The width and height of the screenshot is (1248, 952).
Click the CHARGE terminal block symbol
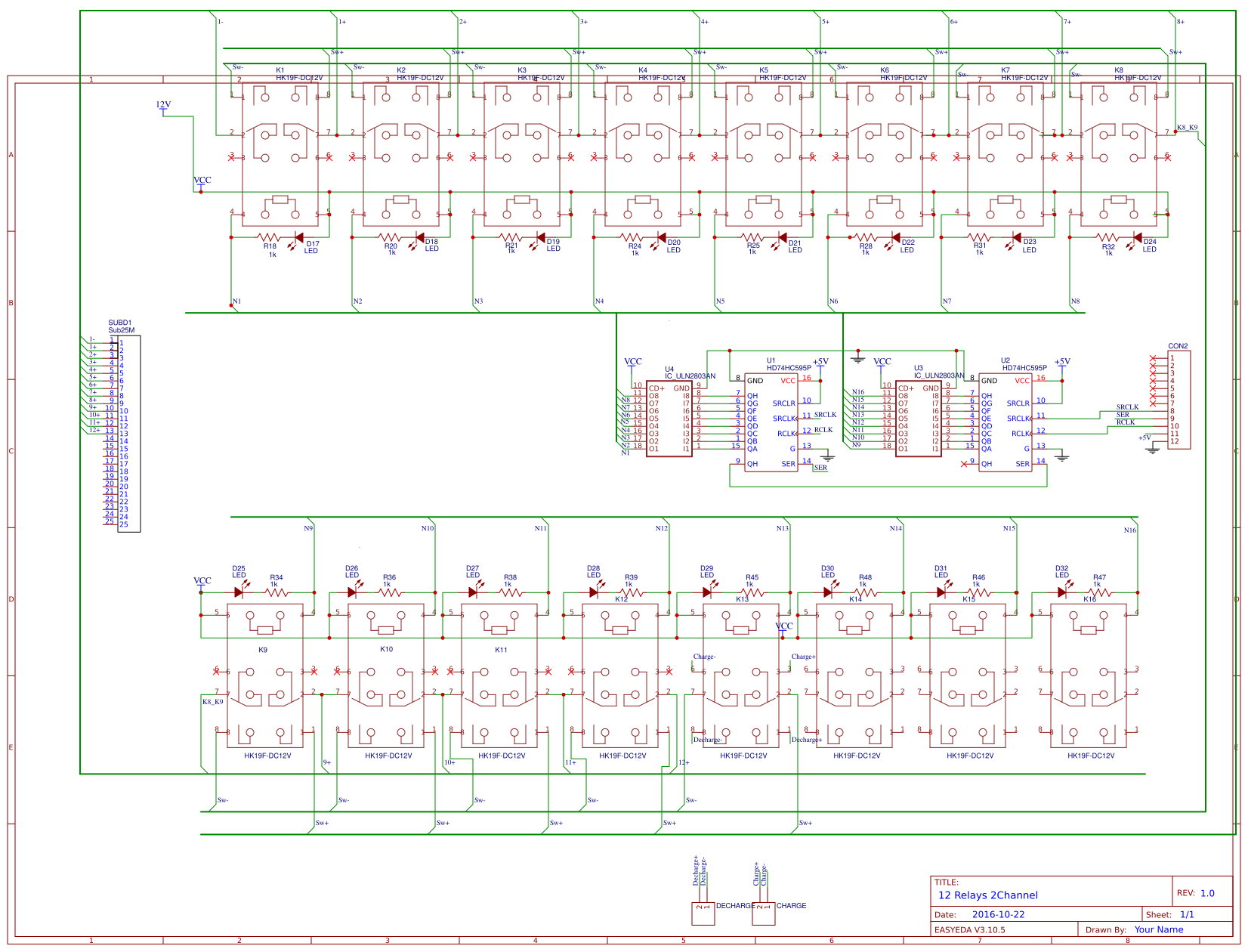tap(763, 912)
